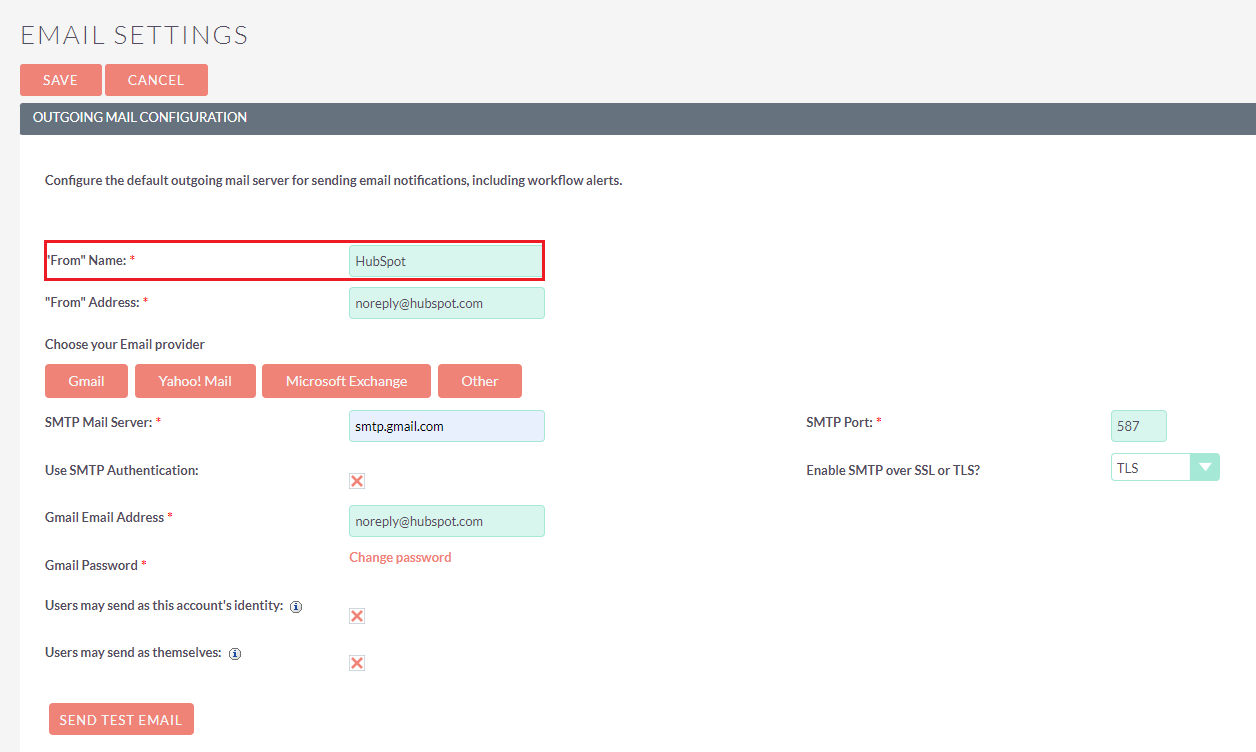Show info icon for send as themselves
This screenshot has width=1256, height=752.
coord(235,654)
